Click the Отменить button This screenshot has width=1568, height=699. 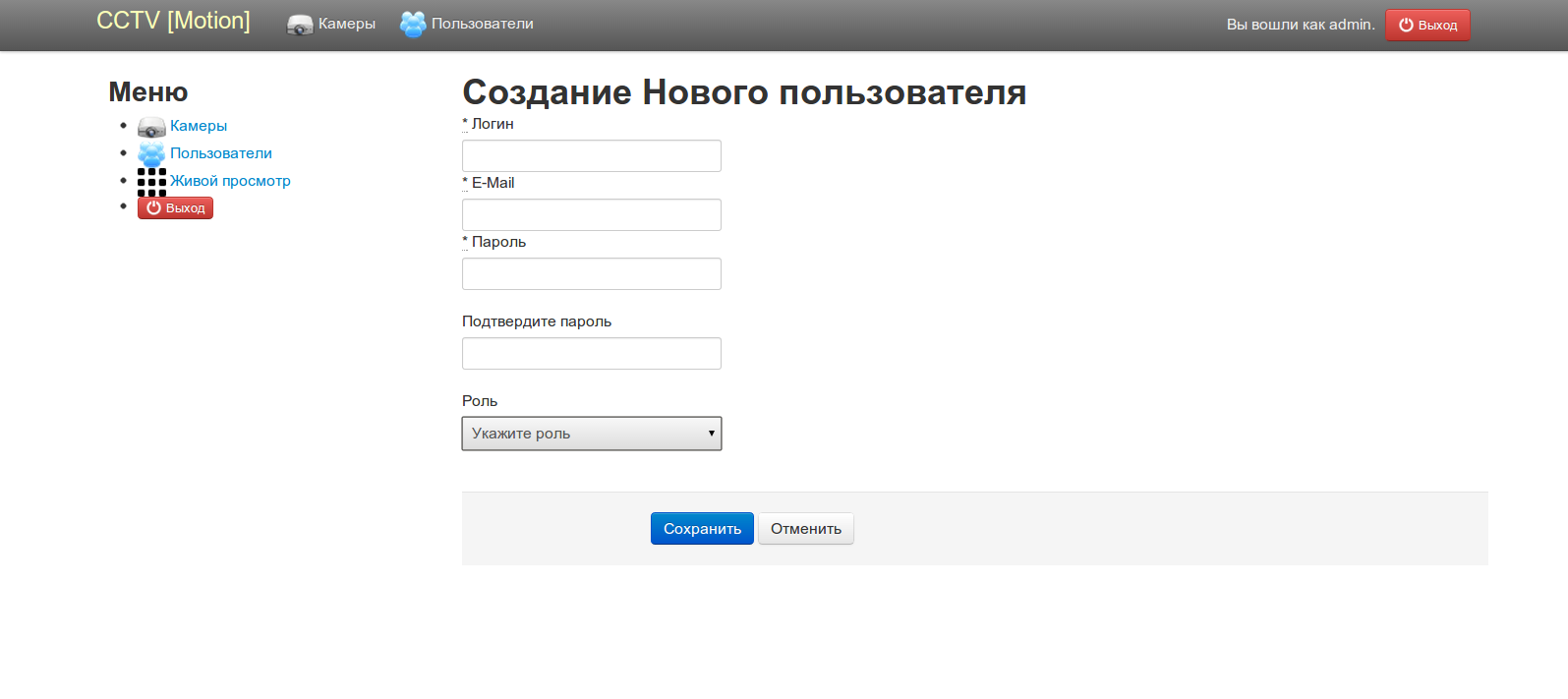tap(806, 528)
